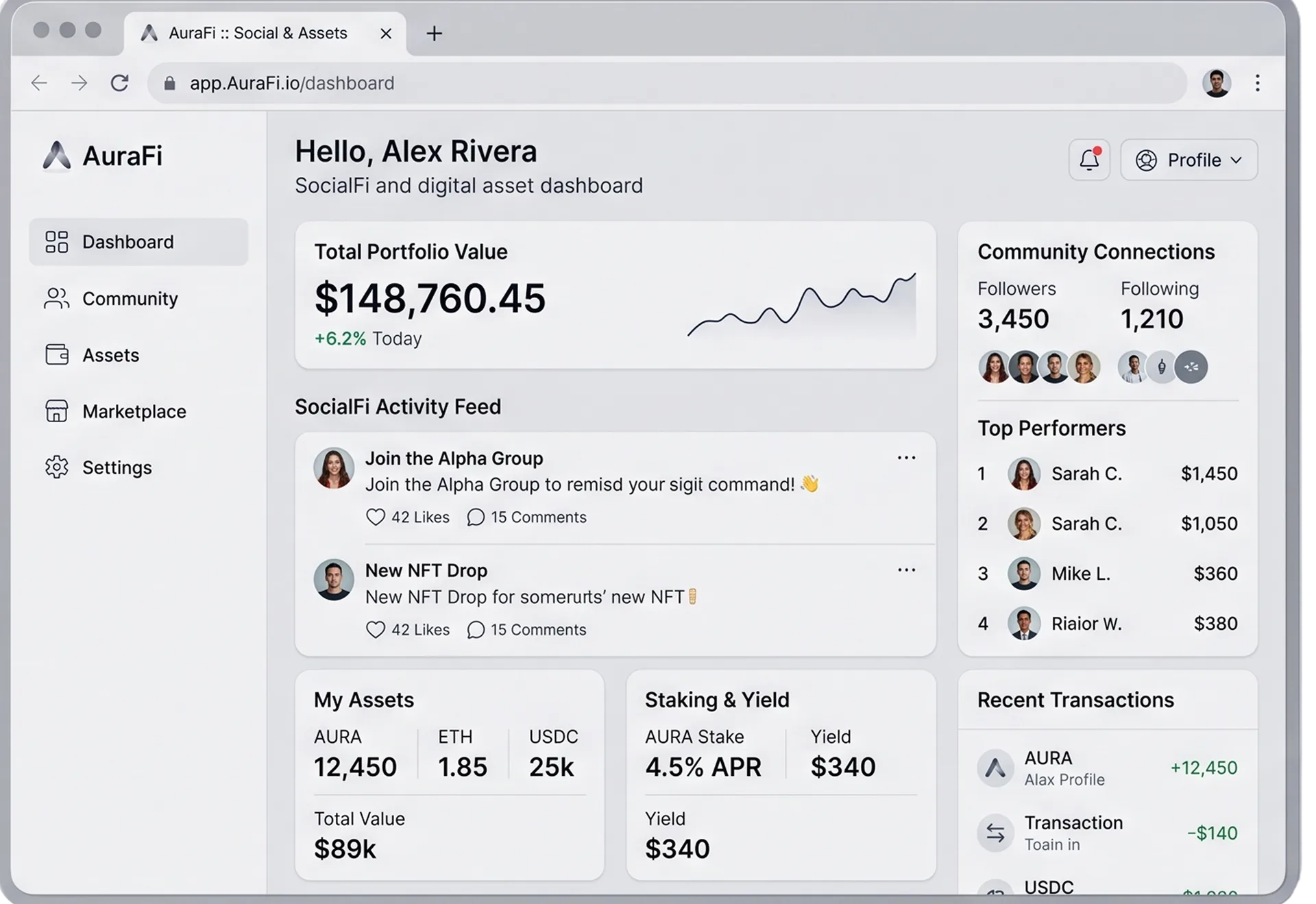Click the AURA balance 12,450 in My Assets

coord(355,767)
